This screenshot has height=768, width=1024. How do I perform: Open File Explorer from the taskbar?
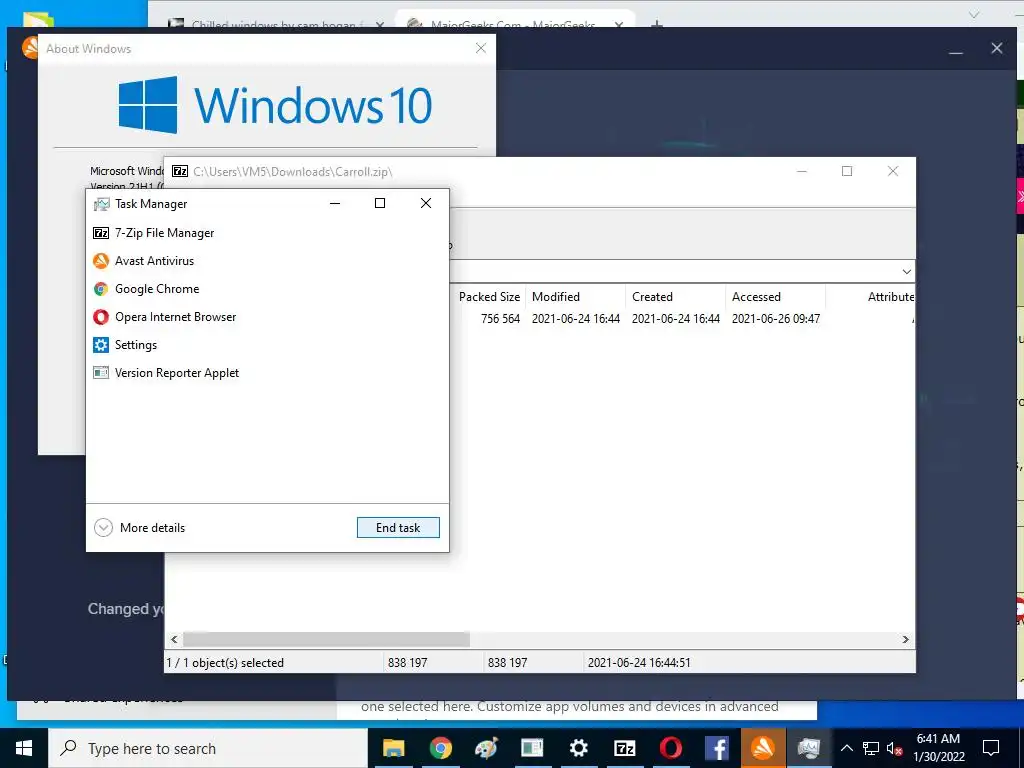point(394,748)
